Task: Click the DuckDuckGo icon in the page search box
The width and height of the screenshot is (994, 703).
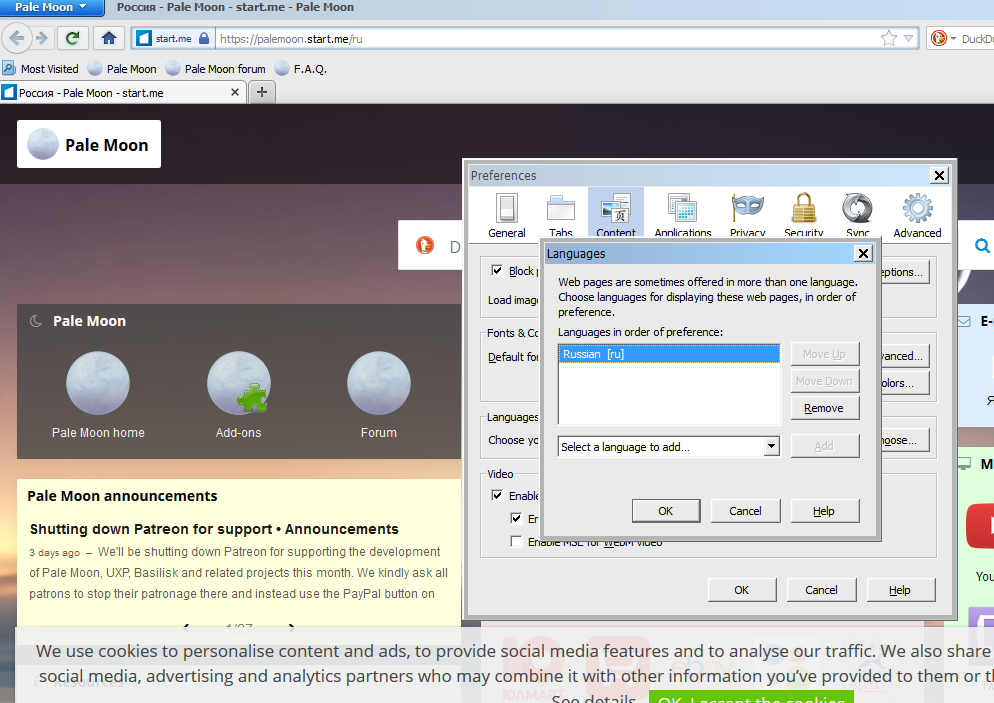Action: tap(425, 245)
